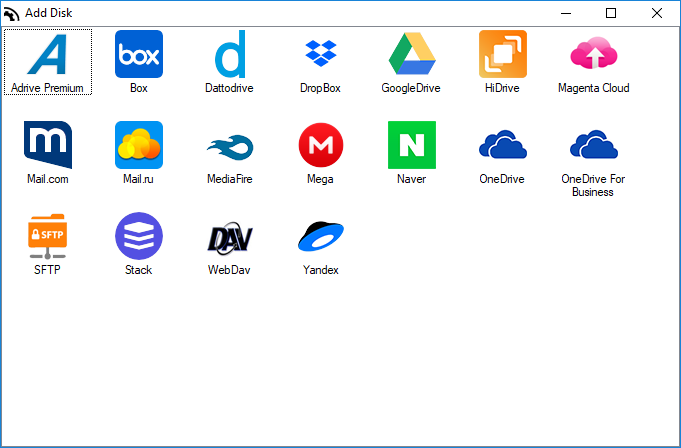Viewport: 681px width, 448px height.
Task: Choose the MediaFire flame icon
Action: (230, 147)
